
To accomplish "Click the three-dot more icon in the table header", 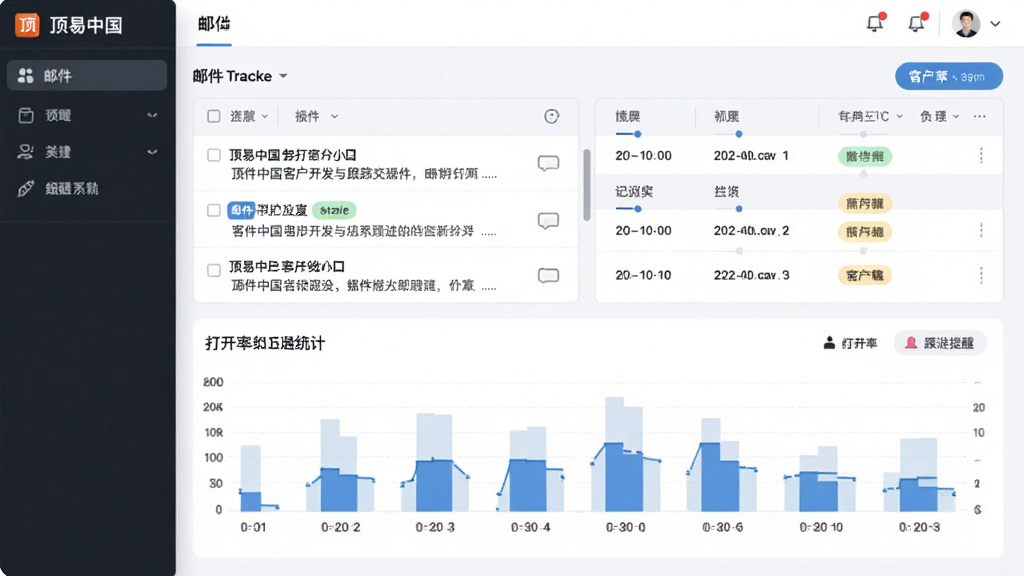I will coord(980,116).
